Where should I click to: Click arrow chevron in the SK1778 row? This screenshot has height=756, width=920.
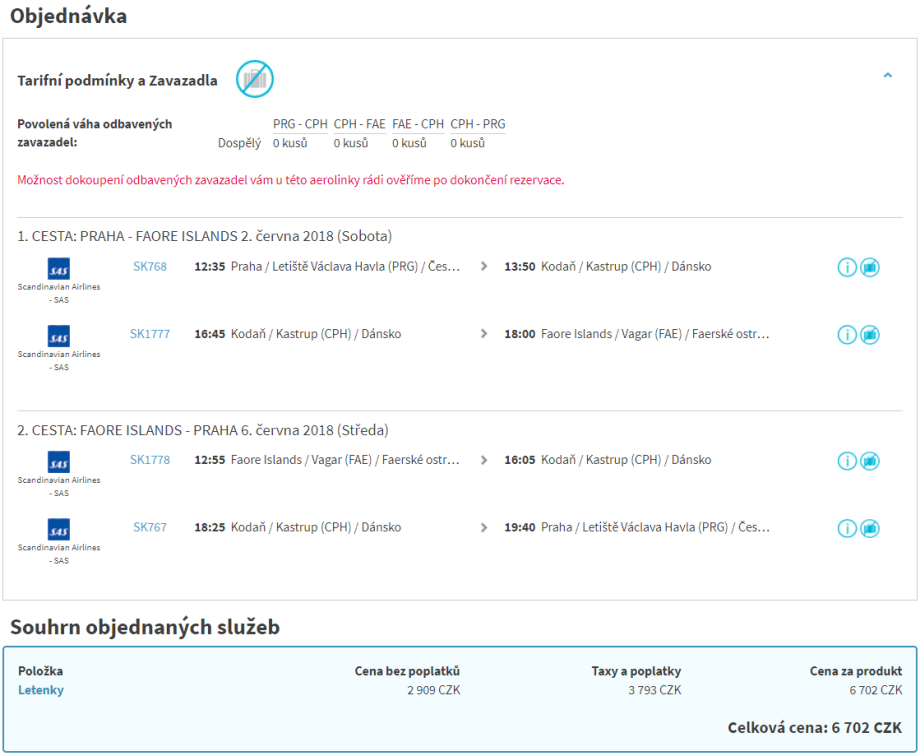click(x=485, y=461)
